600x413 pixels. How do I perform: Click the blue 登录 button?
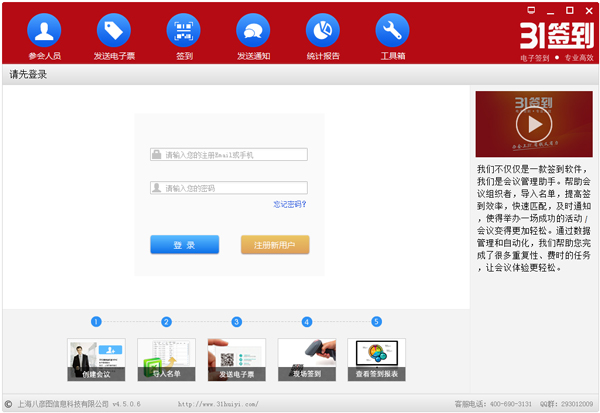pos(184,245)
